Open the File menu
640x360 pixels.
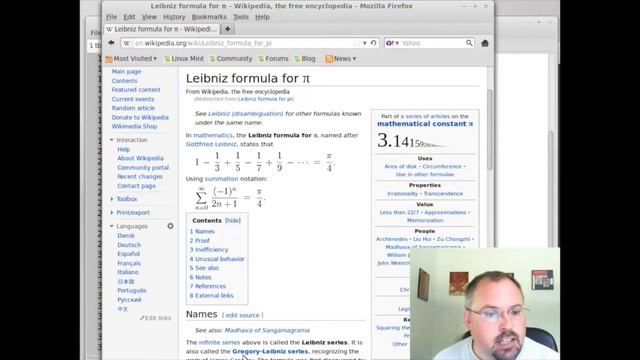pyautogui.click(x=111, y=17)
